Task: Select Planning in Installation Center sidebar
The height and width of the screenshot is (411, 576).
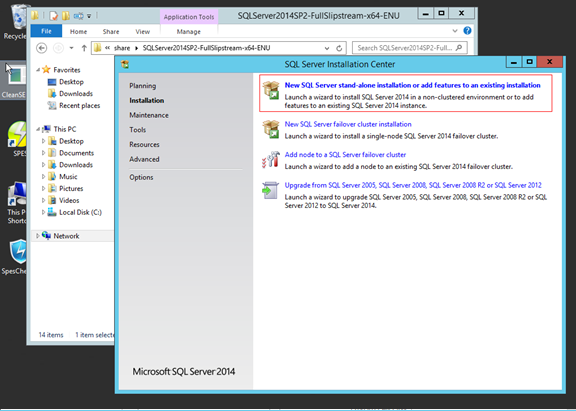Action: pos(143,86)
